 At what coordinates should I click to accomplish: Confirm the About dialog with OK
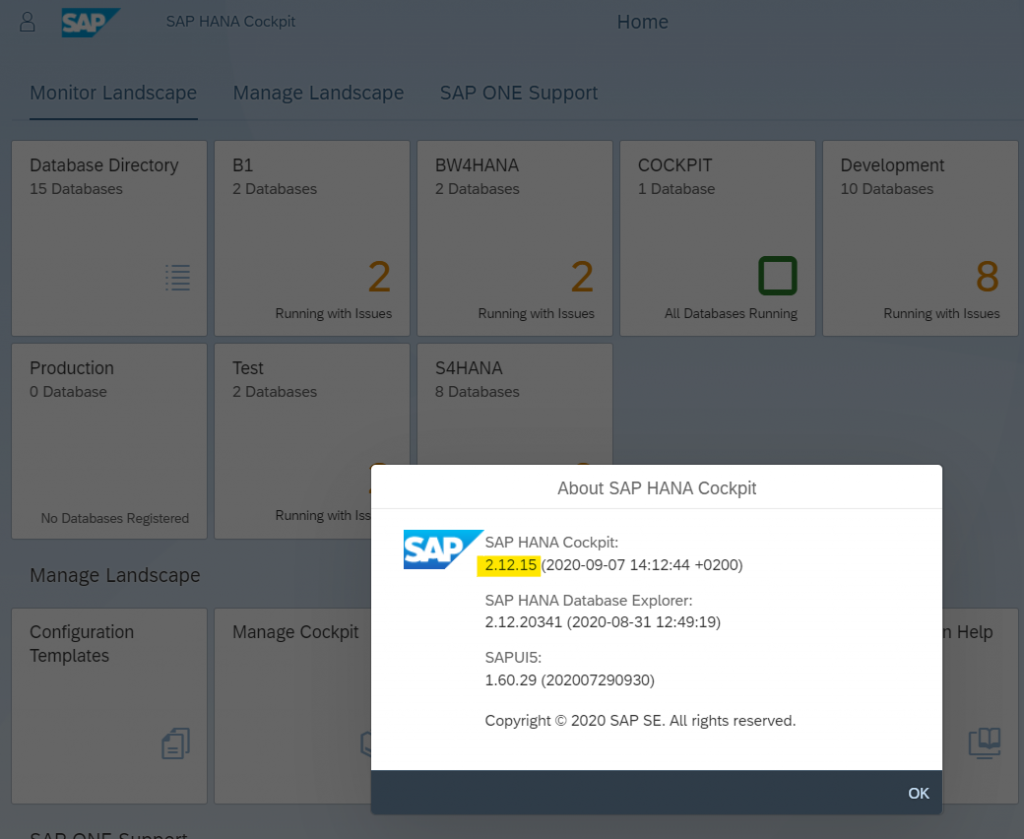(x=918, y=793)
